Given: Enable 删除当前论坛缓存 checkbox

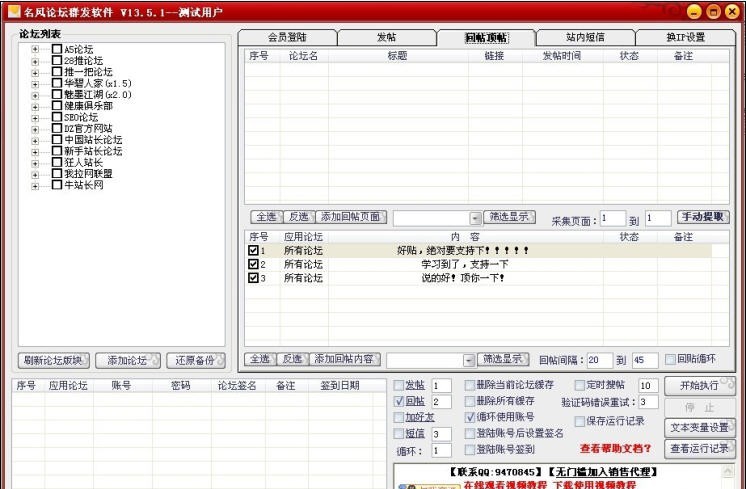Looking at the screenshot, I should (x=470, y=385).
